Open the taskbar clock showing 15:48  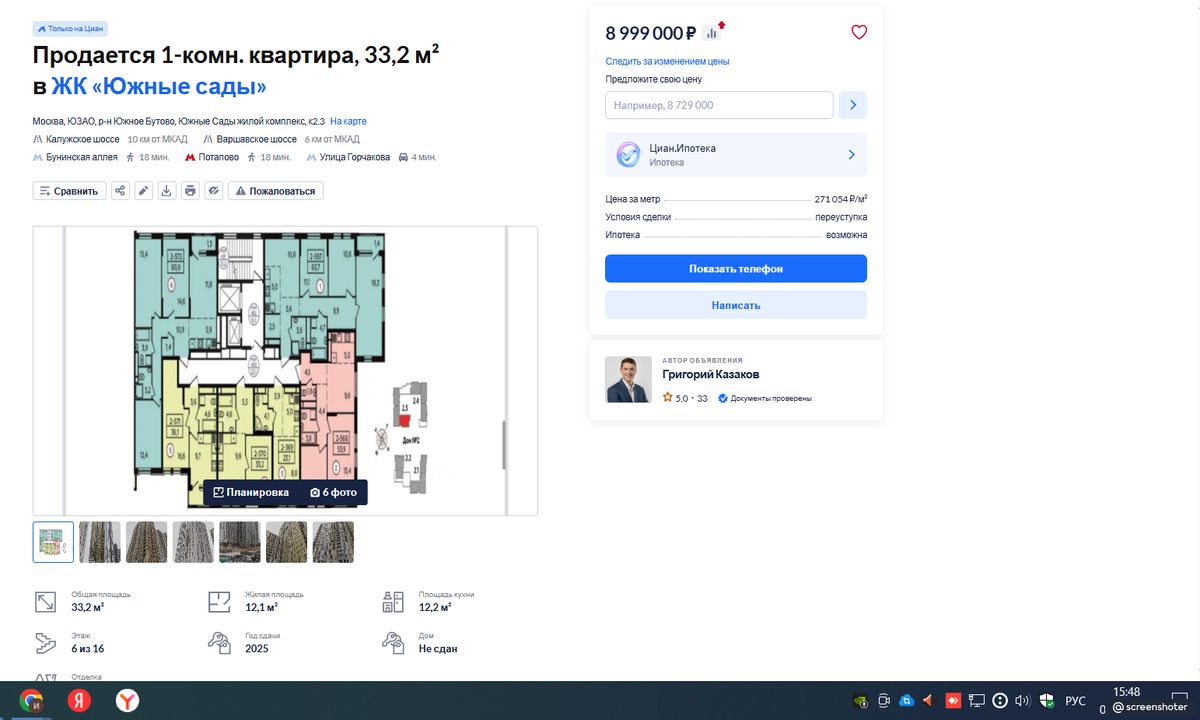pyautogui.click(x=1127, y=692)
